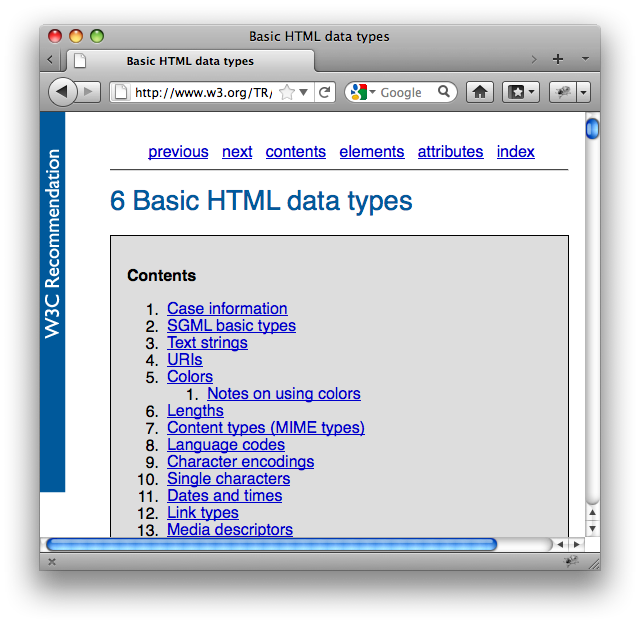The width and height of the screenshot is (640, 625).
Task: Click vertical scrollbar up arrow
Action: click(x=593, y=512)
